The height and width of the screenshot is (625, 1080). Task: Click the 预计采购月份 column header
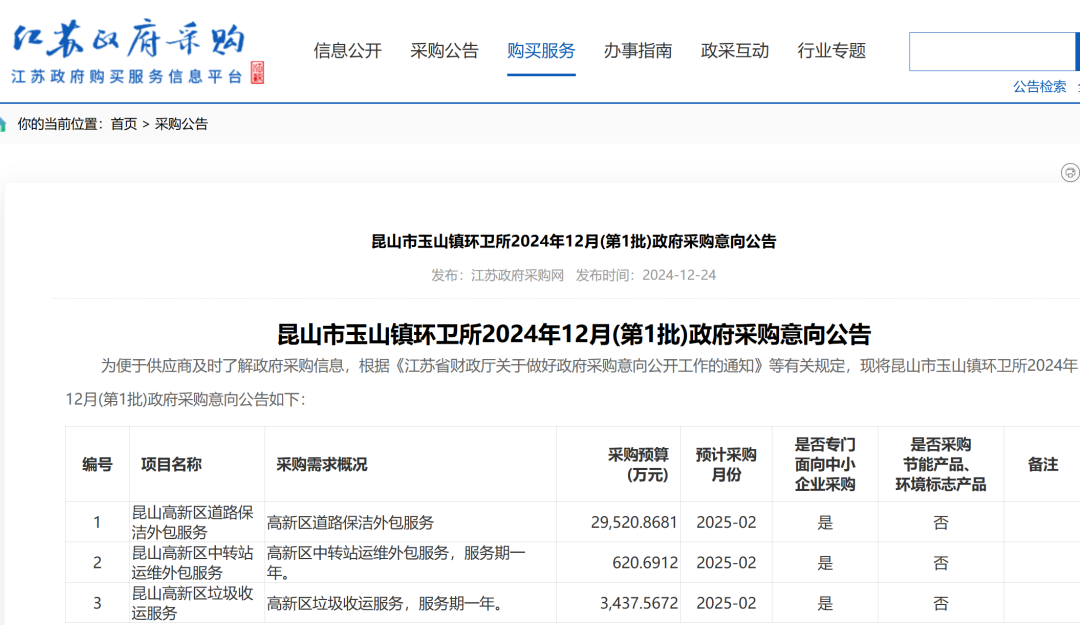[x=726, y=464]
